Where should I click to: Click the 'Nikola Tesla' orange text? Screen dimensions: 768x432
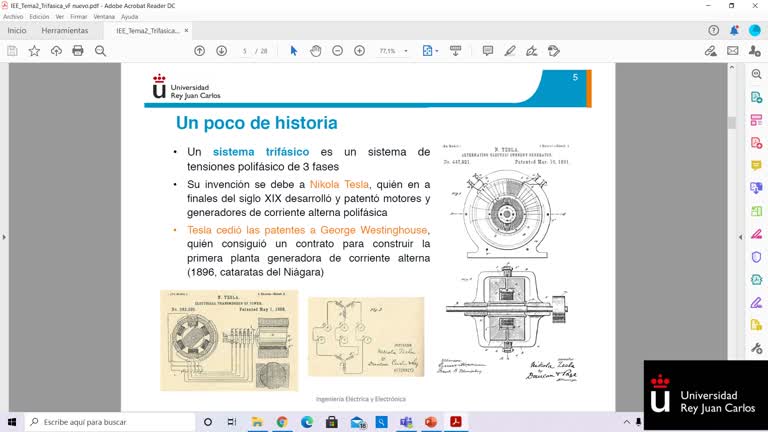339,185
